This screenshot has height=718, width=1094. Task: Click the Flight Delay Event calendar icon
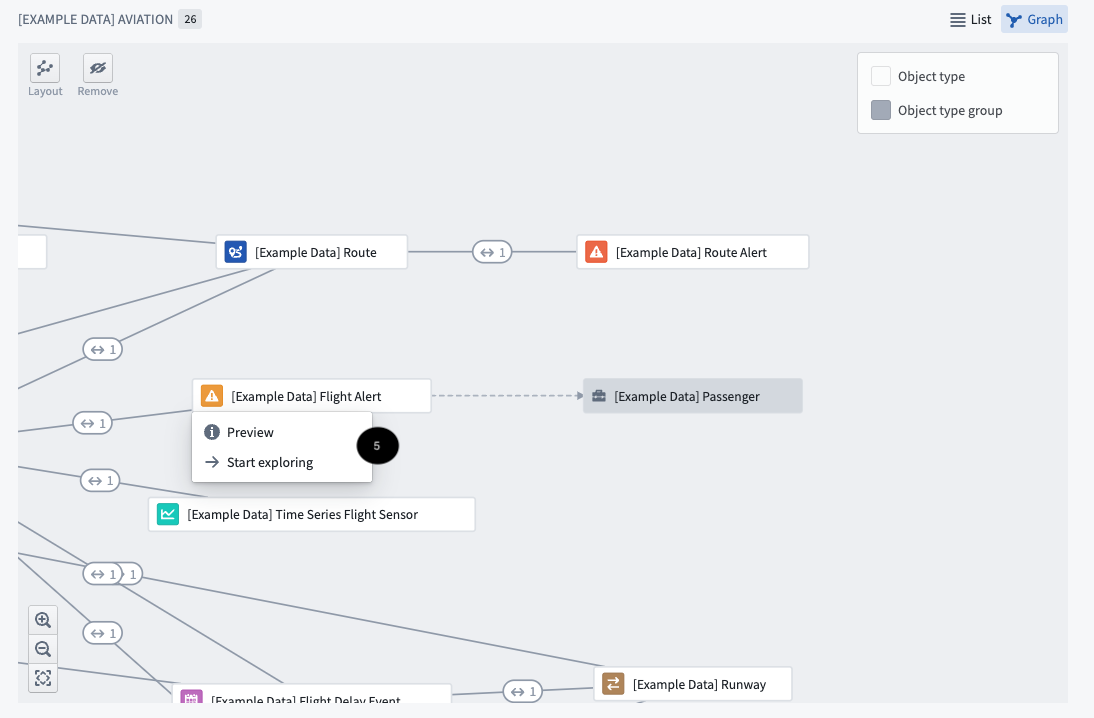[x=192, y=696]
